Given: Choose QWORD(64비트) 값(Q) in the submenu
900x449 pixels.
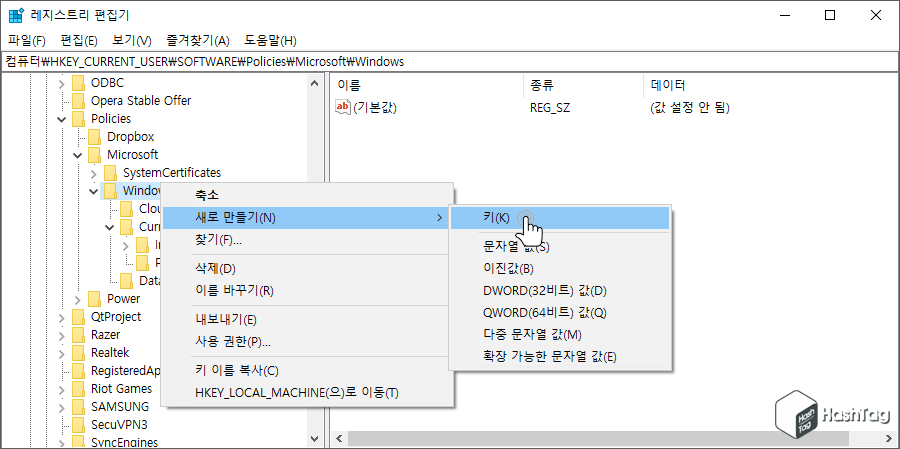Looking at the screenshot, I should [560, 312].
